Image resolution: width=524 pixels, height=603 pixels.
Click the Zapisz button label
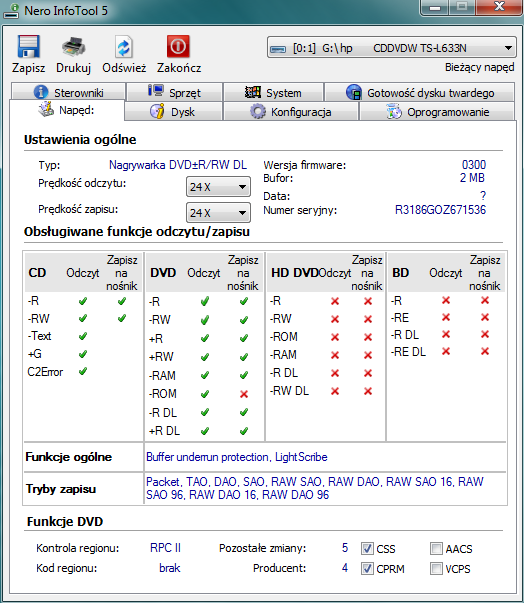(28, 68)
